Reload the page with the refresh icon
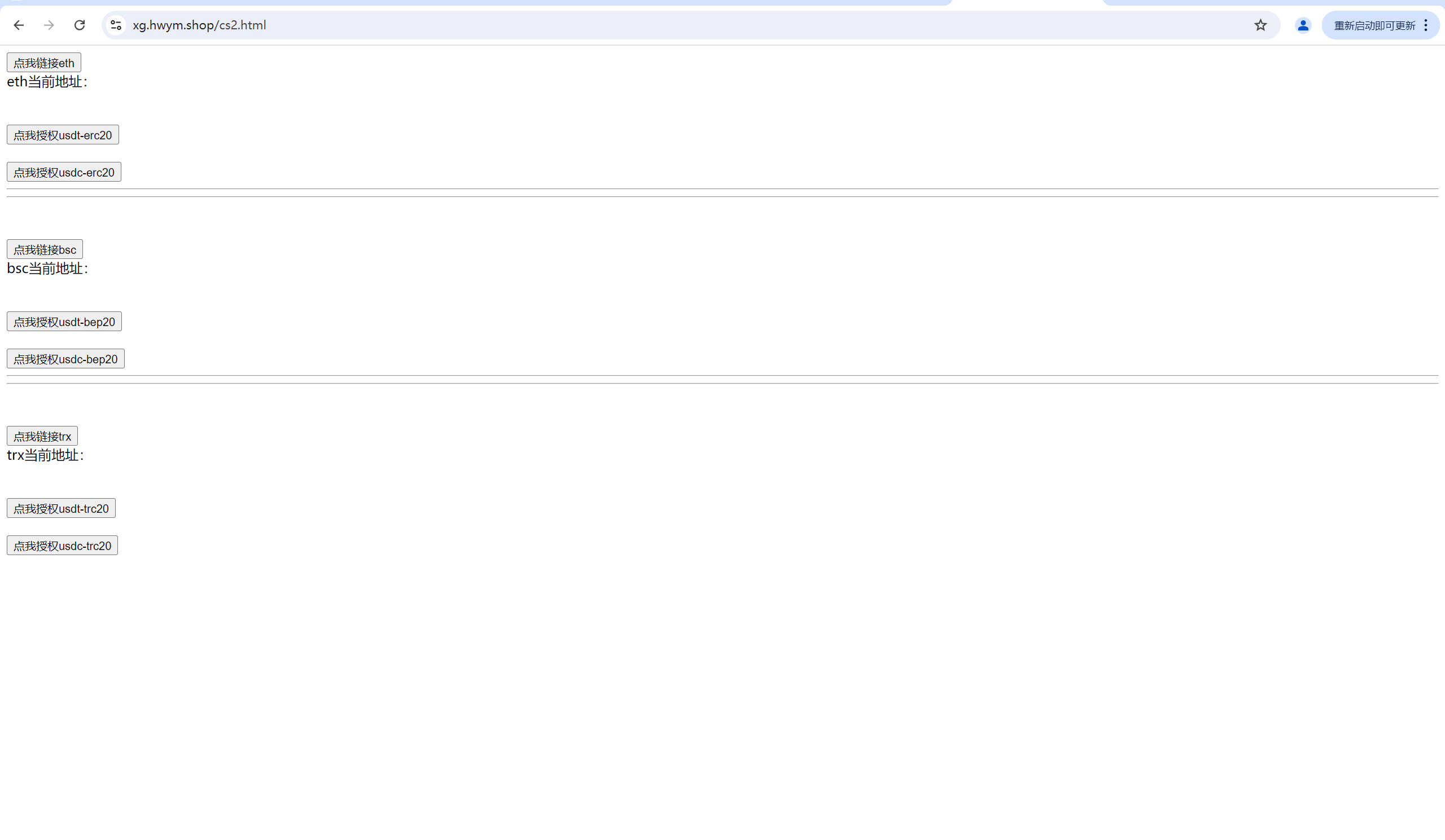1445x840 pixels. point(80,25)
